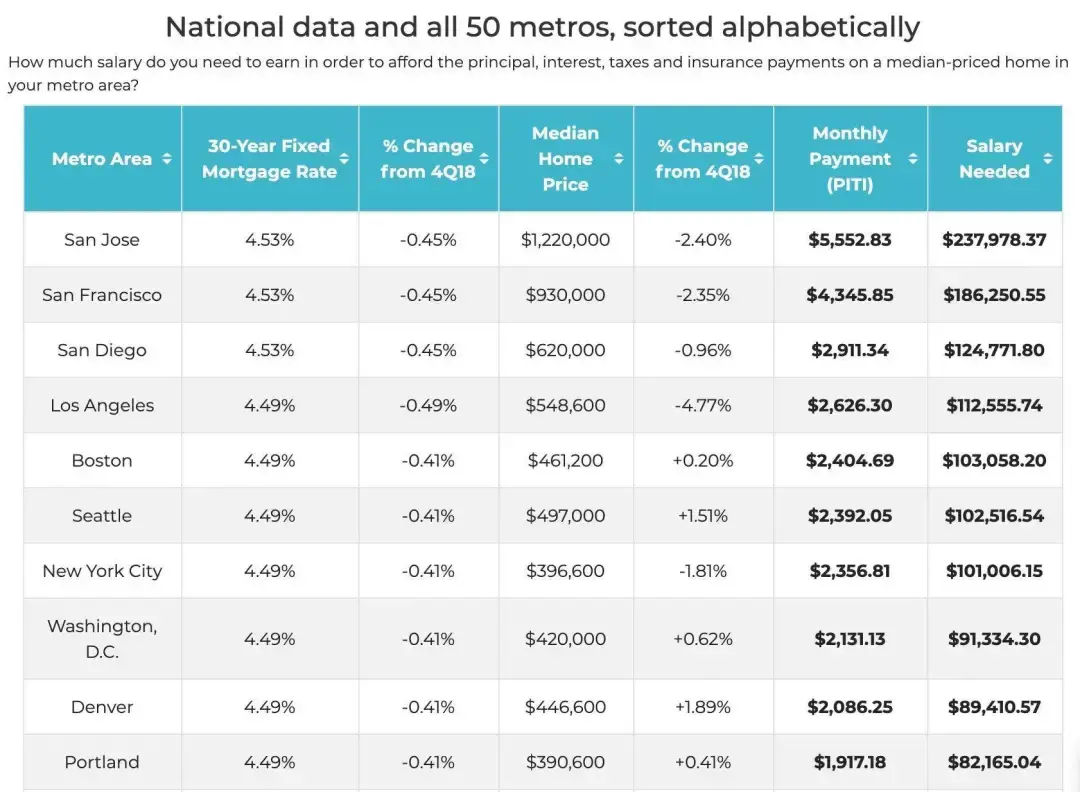
Task: Click Portland's salary needed $82,165.04
Action: click(994, 762)
